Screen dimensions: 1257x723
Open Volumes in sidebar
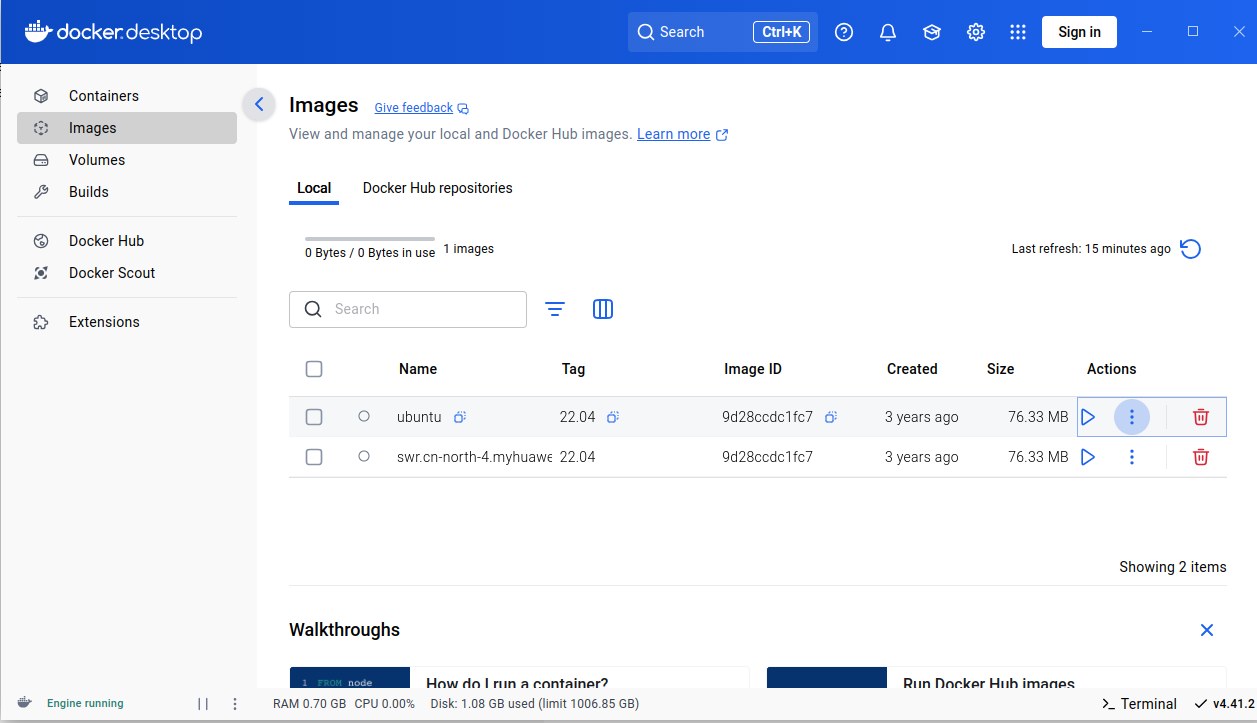coord(127,160)
